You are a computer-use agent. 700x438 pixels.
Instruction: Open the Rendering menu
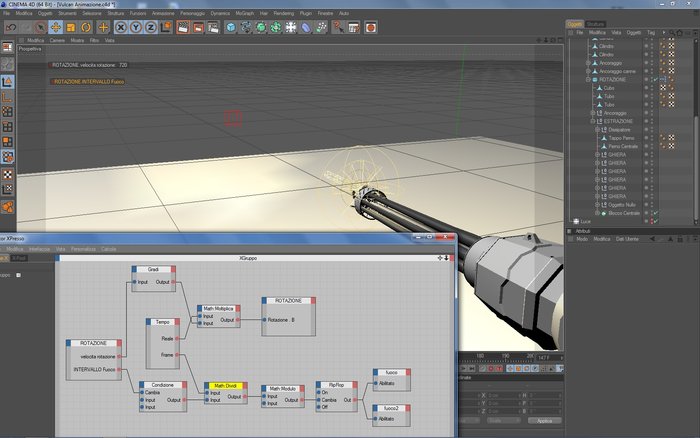283,13
